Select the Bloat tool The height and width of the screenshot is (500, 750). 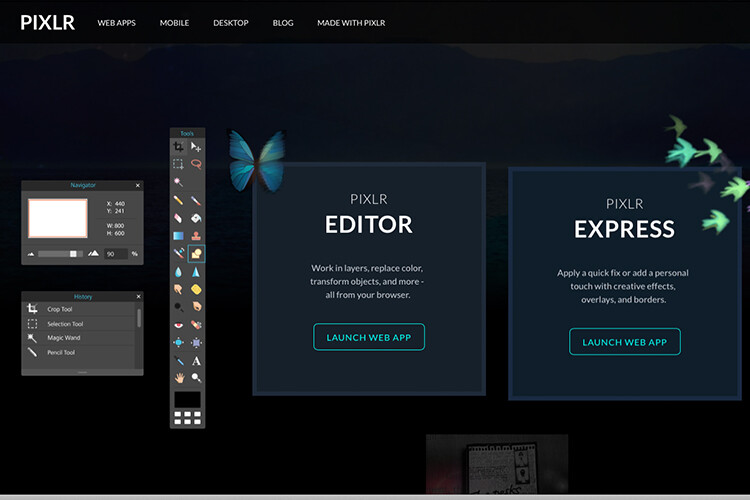pyautogui.click(x=178, y=342)
